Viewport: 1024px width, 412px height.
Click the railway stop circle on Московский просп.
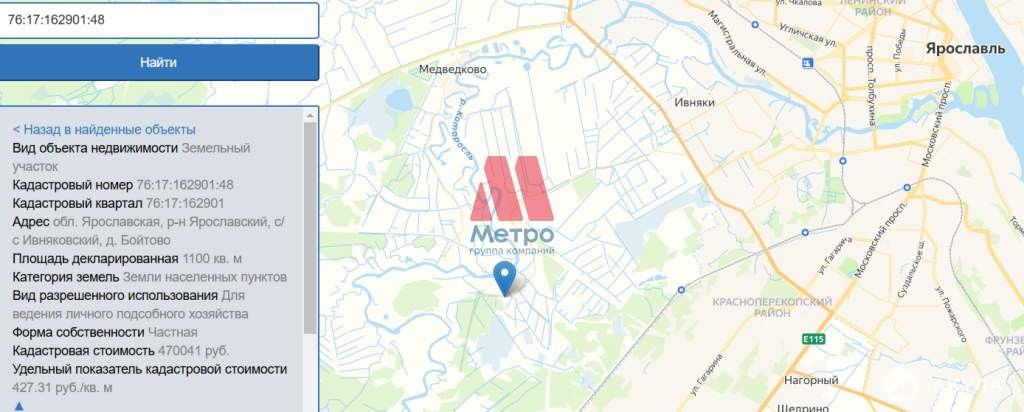tap(907, 187)
